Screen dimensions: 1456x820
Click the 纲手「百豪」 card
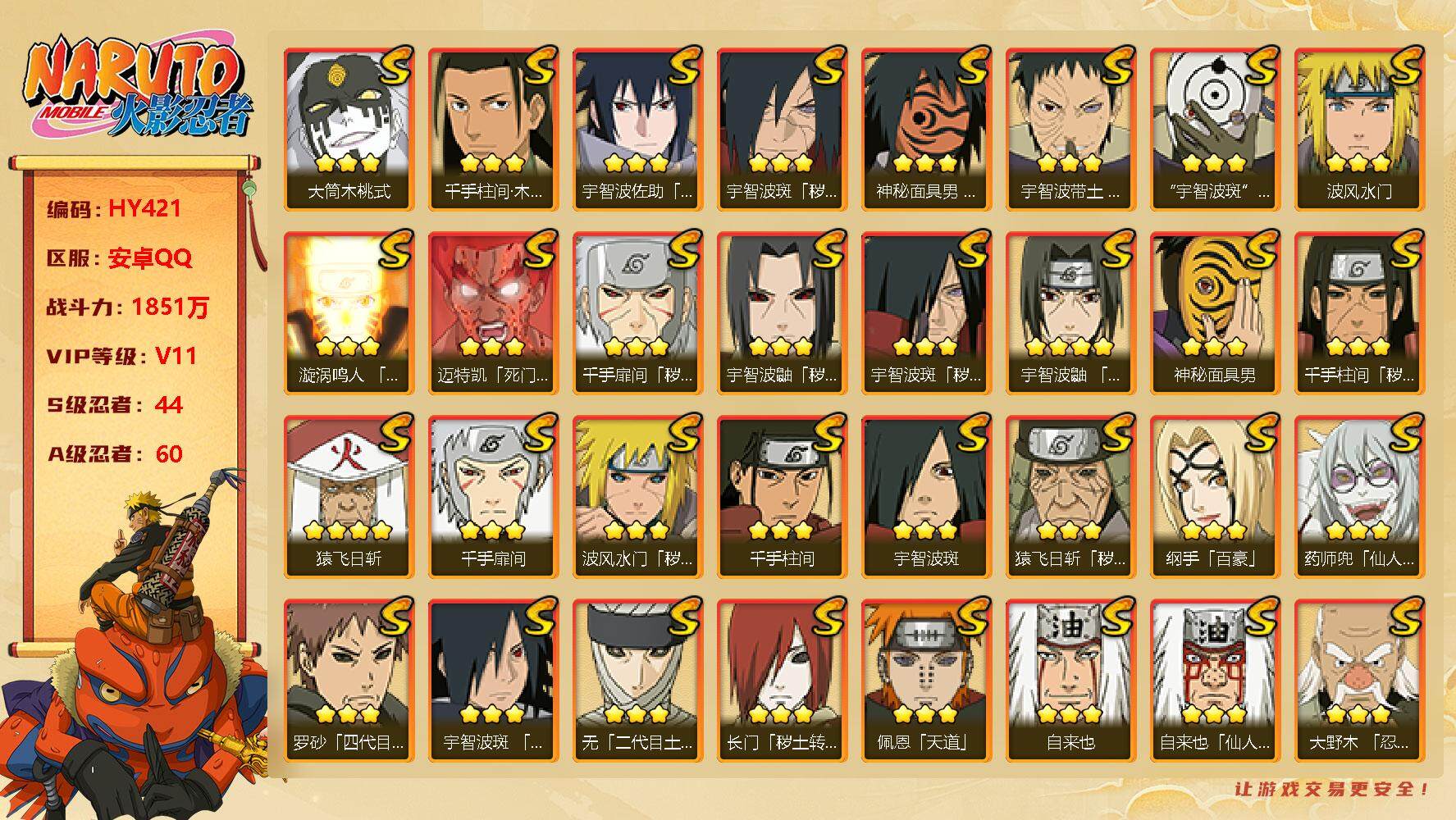[1215, 497]
